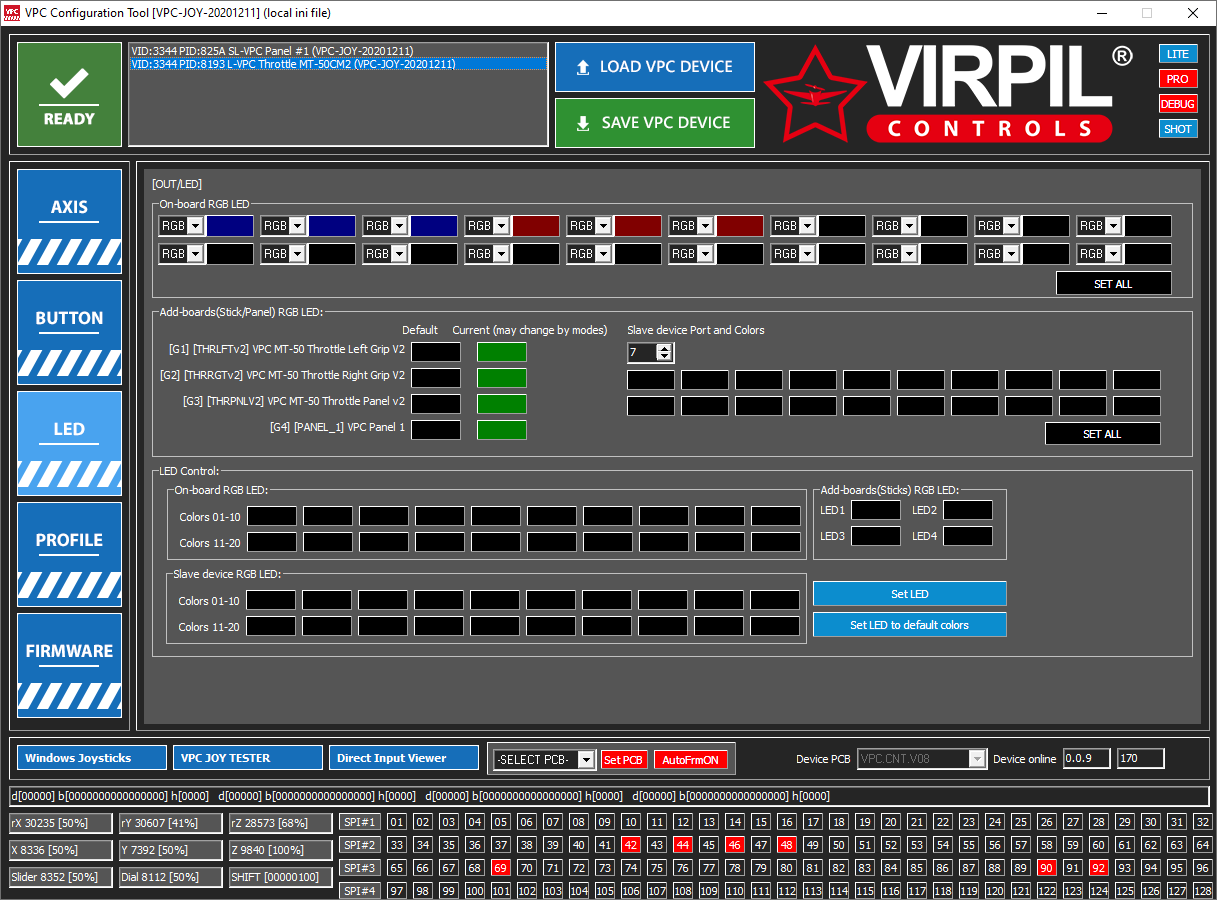Click the SPI#3 button
The height and width of the screenshot is (900, 1217).
[x=360, y=868]
